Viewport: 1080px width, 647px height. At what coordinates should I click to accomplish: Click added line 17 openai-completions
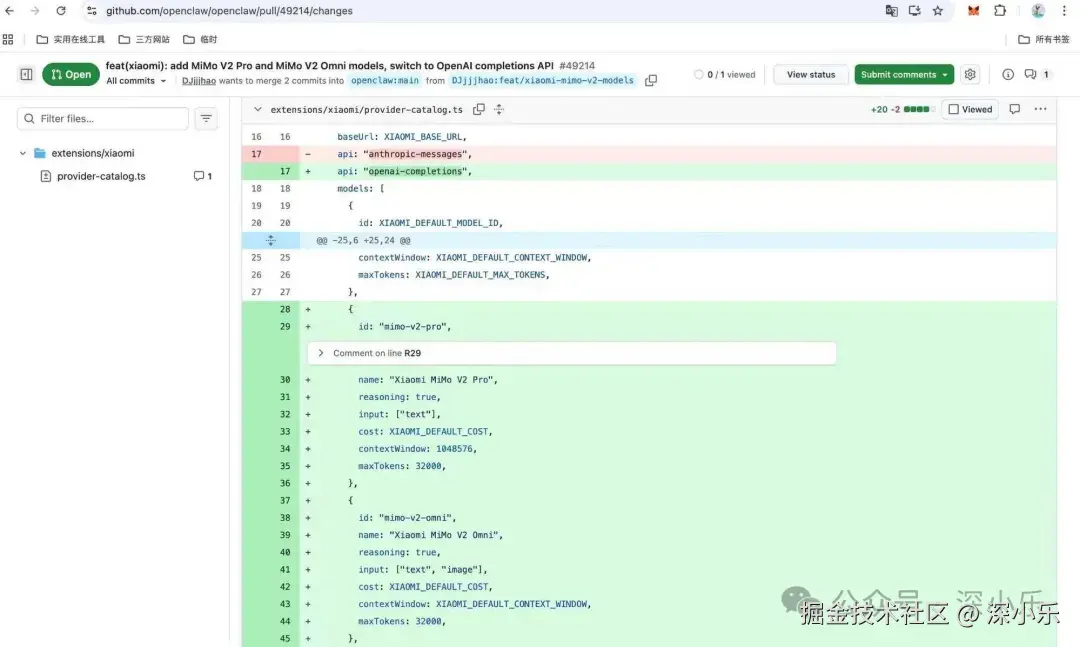(x=649, y=172)
